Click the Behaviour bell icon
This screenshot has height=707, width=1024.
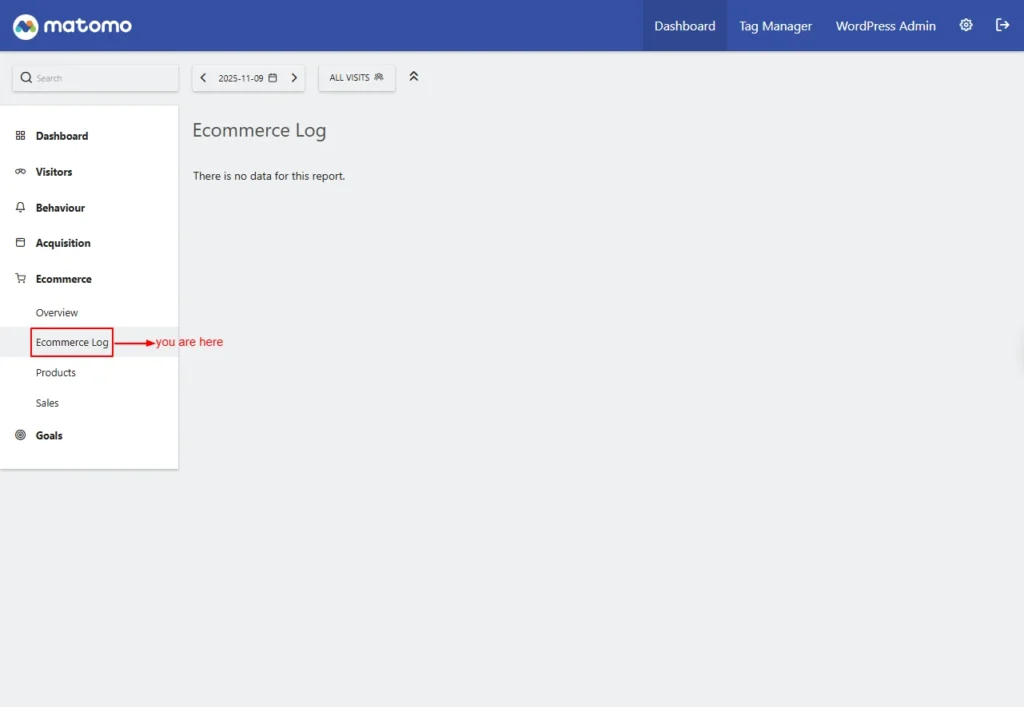pyautogui.click(x=21, y=208)
